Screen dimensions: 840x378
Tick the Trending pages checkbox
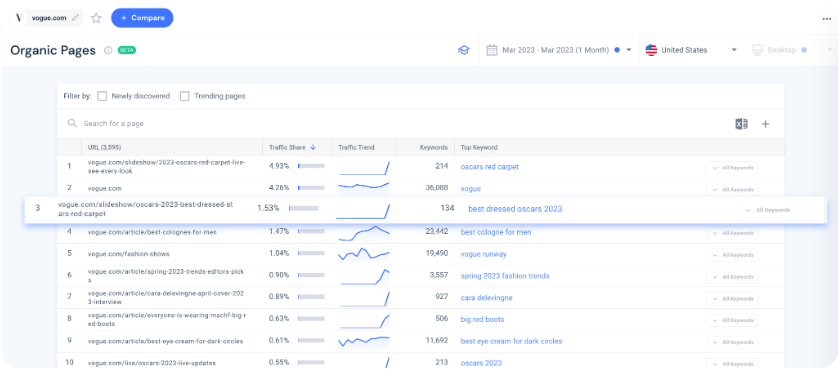click(x=185, y=96)
